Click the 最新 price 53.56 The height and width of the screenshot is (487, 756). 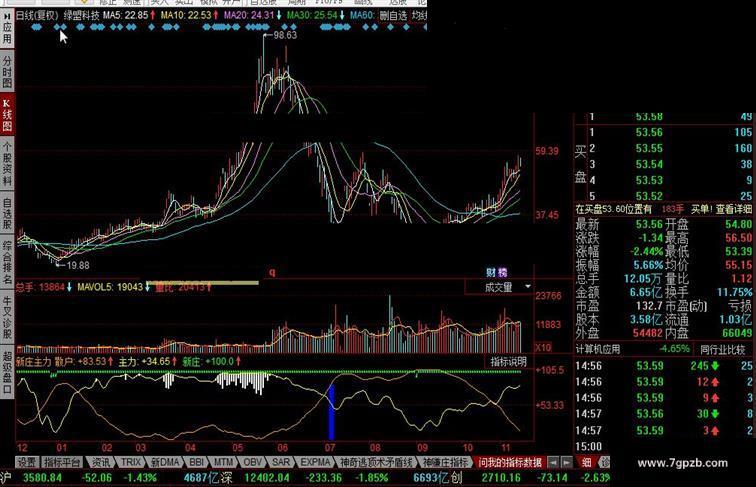649,224
